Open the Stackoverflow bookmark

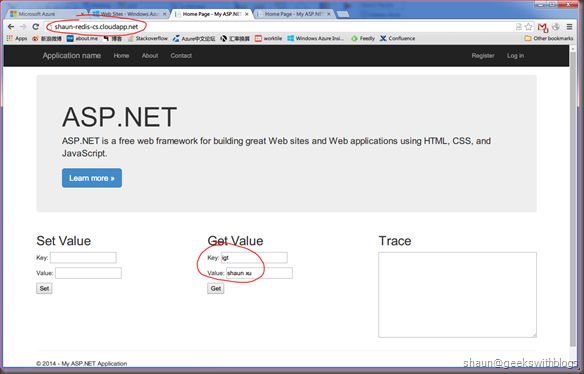click(147, 38)
